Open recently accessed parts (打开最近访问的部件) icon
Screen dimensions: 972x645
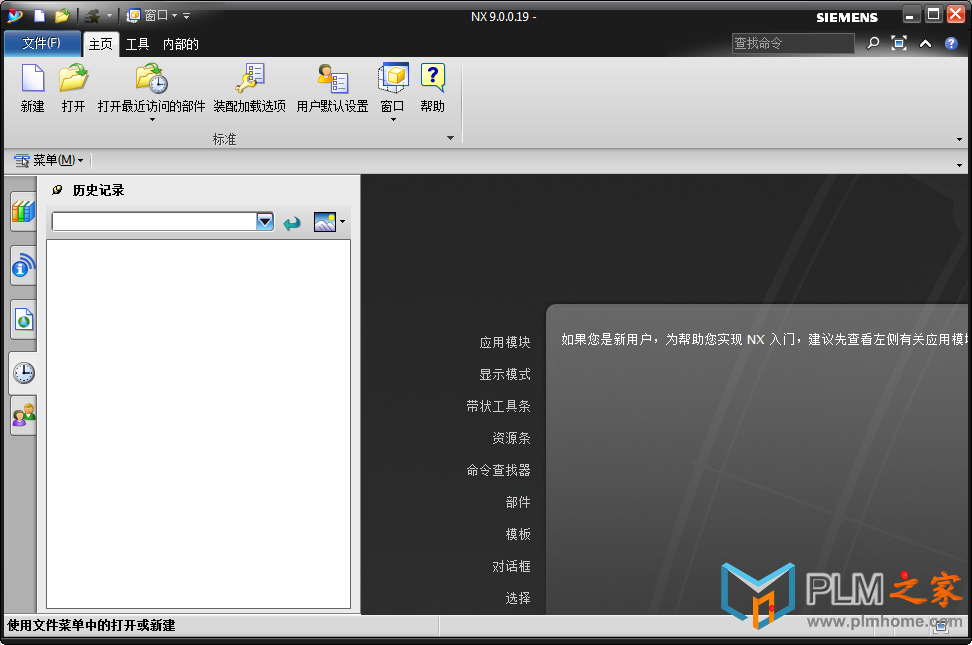pyautogui.click(x=152, y=78)
